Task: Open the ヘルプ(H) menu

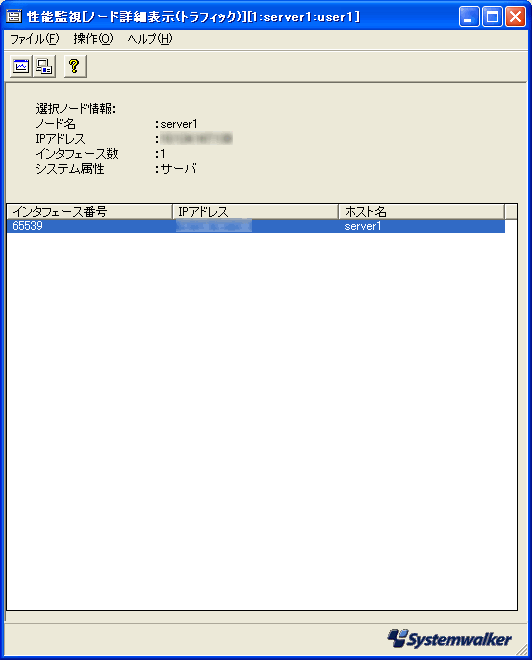Action: click(150, 39)
